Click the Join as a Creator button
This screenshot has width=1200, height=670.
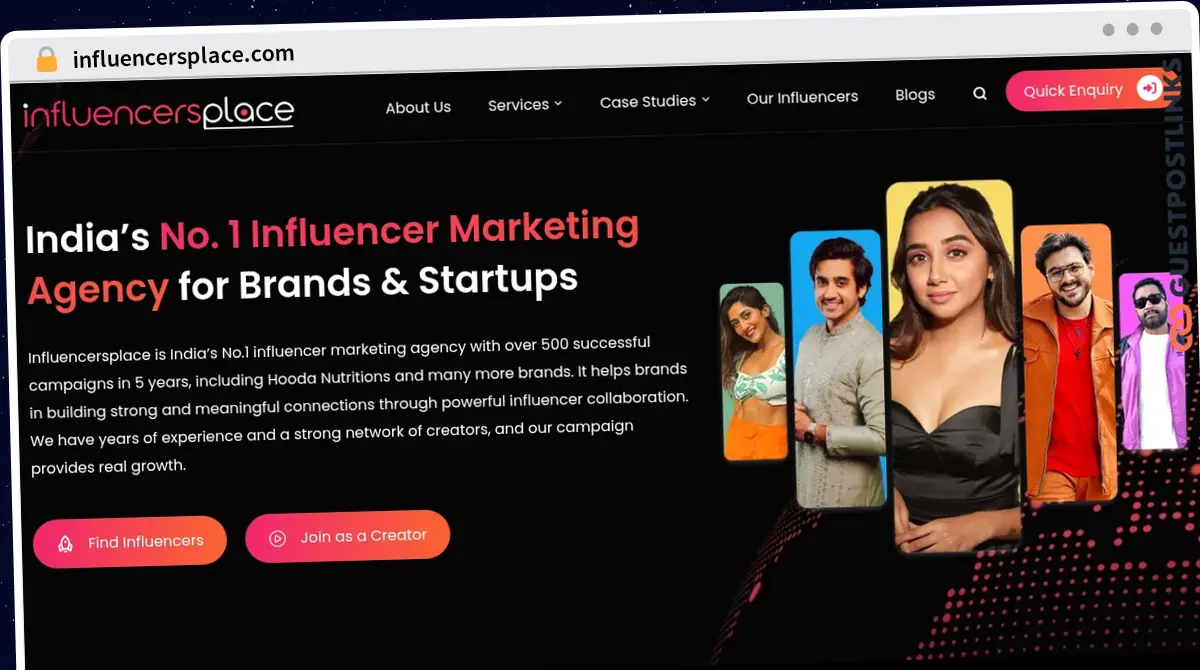click(347, 536)
